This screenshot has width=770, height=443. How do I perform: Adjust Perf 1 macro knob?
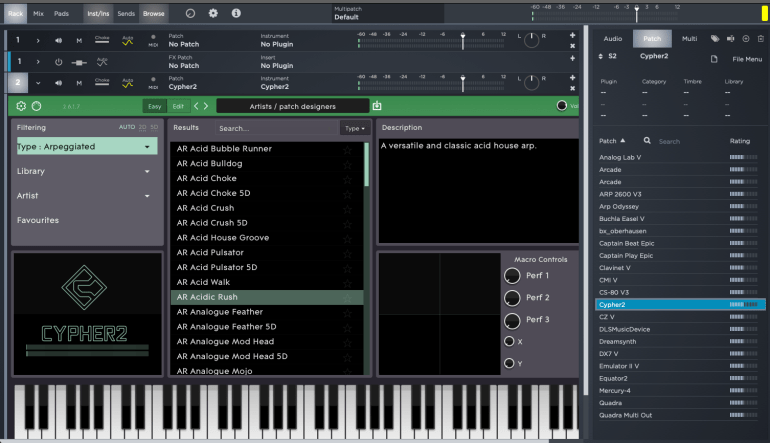point(512,276)
